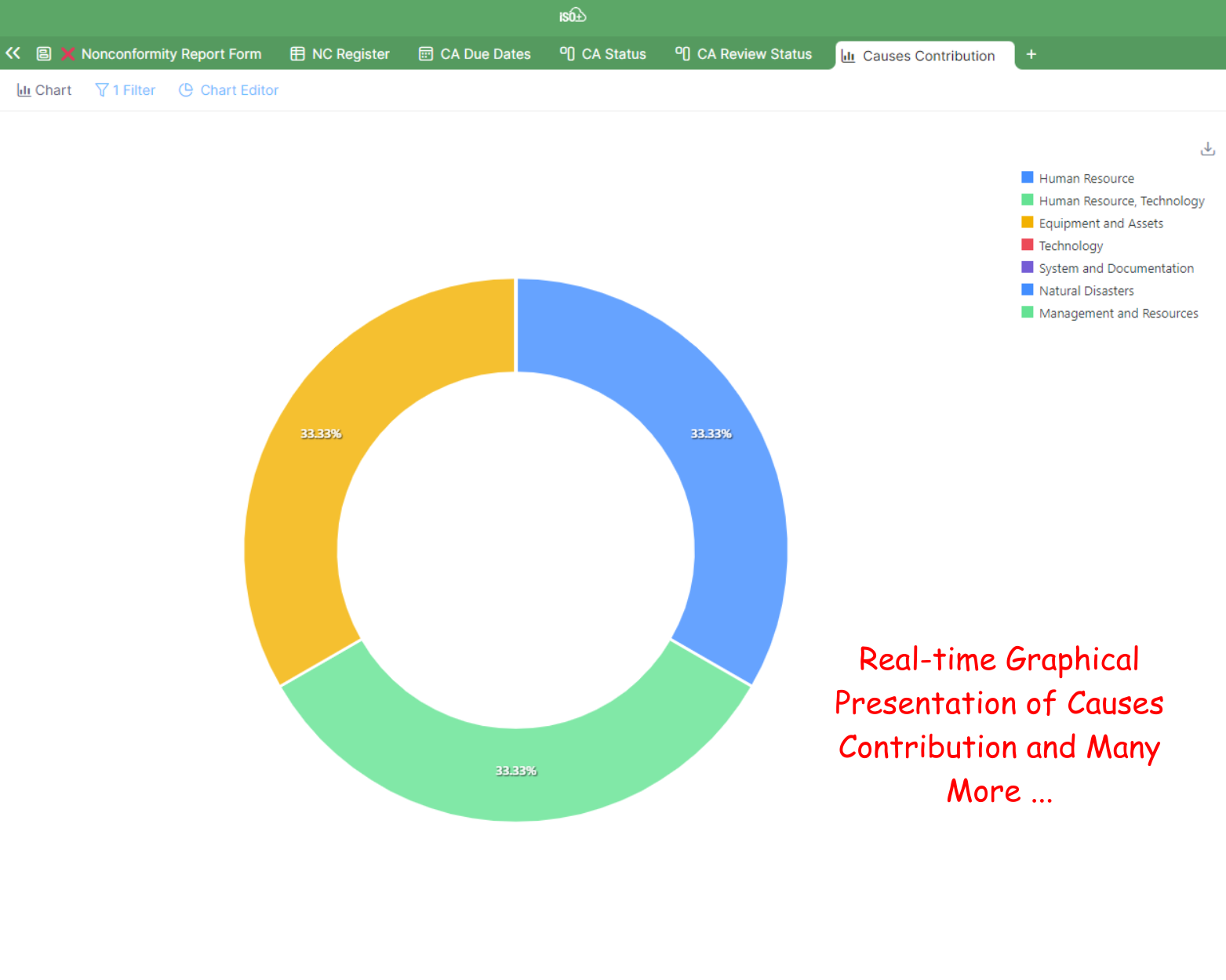The height and width of the screenshot is (980, 1226).
Task: Add a new view with plus icon
Action: point(1031,54)
